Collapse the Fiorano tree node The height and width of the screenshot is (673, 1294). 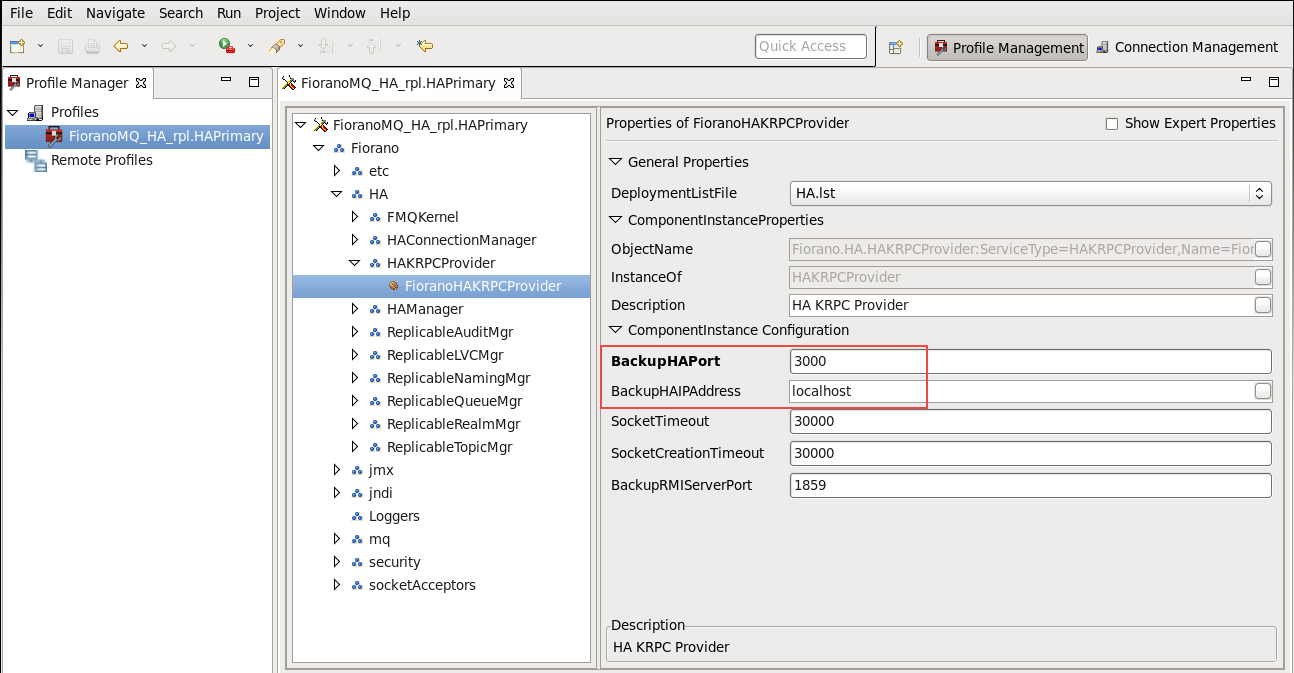click(x=318, y=148)
